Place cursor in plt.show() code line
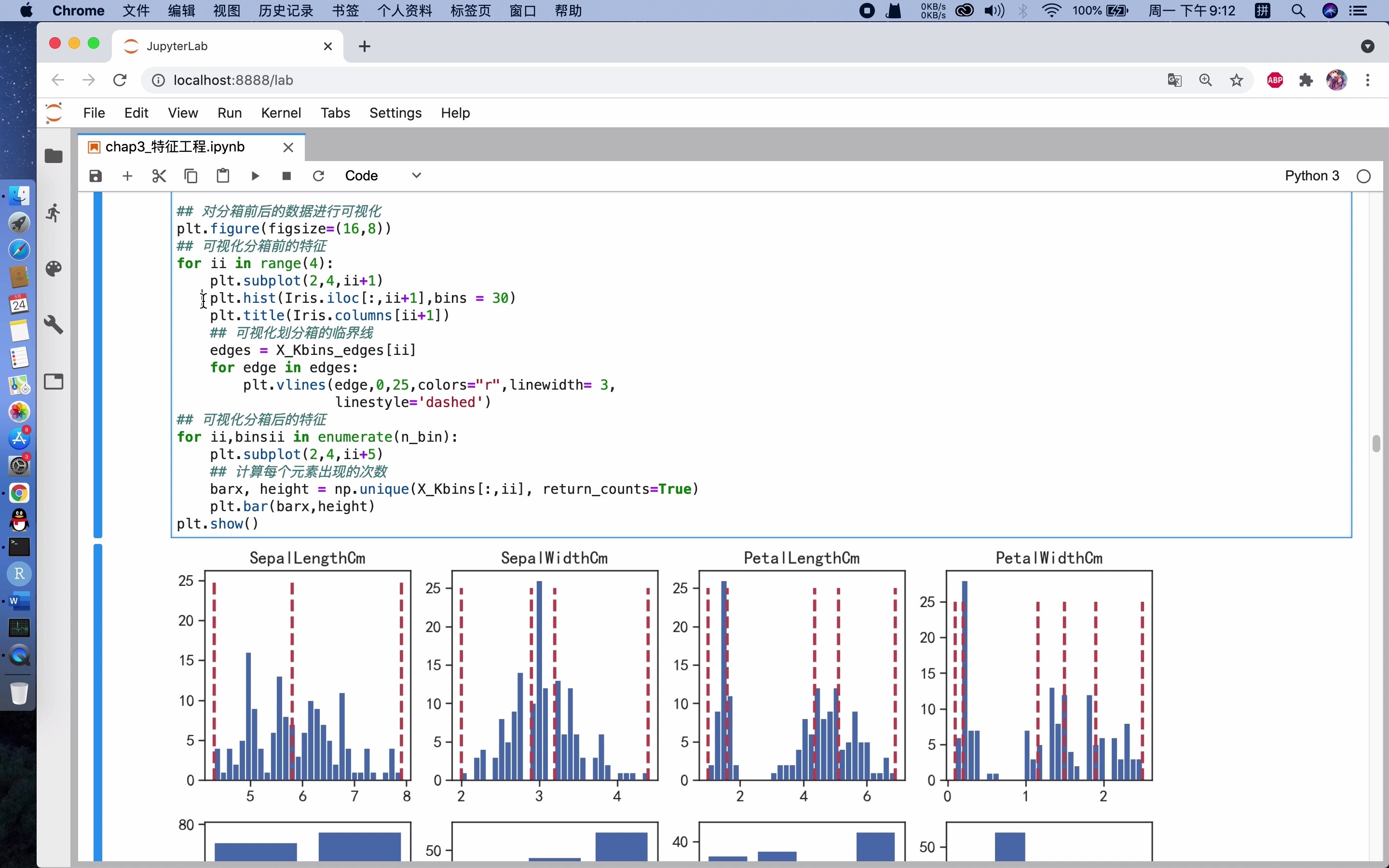The width and height of the screenshot is (1389, 868). coord(218,524)
